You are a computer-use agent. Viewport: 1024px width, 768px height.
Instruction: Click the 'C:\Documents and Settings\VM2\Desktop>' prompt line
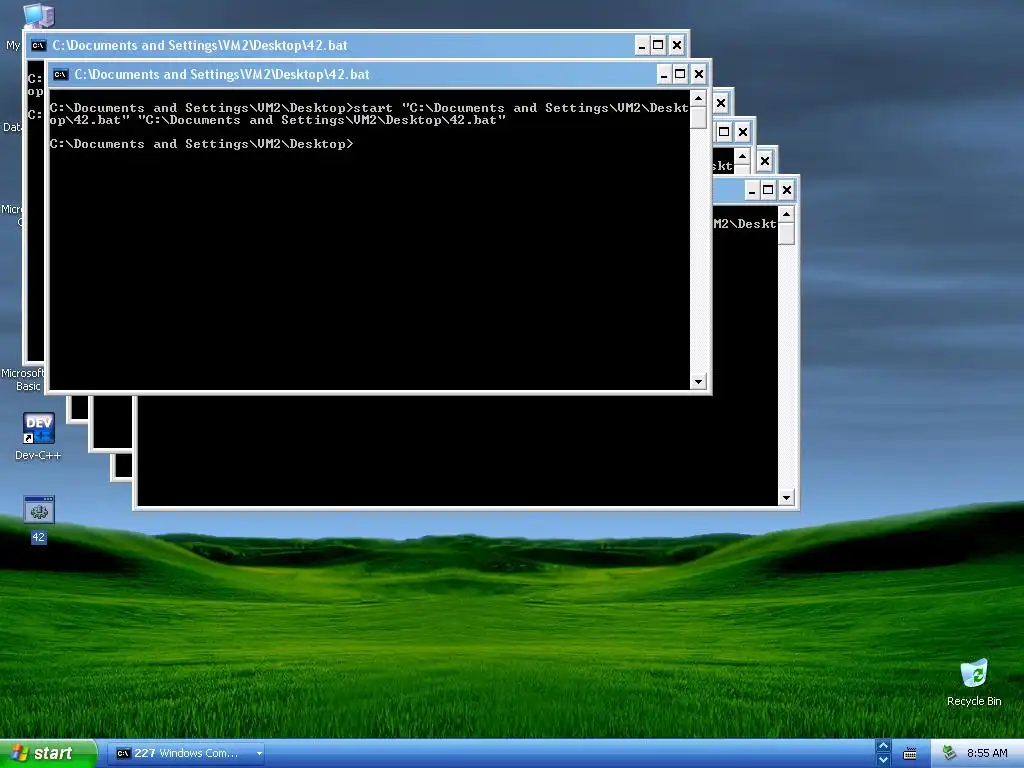[201, 144]
